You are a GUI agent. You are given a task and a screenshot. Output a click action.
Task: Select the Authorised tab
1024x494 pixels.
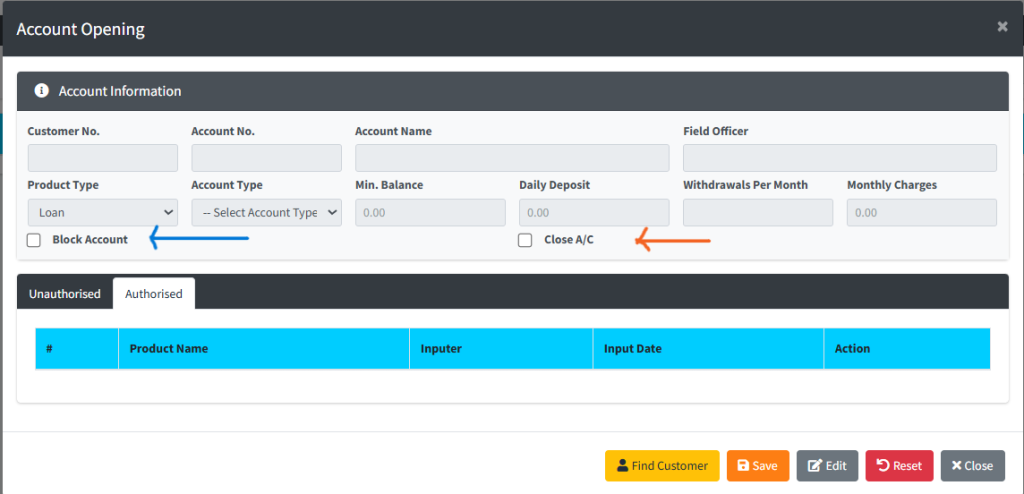[x=154, y=294]
